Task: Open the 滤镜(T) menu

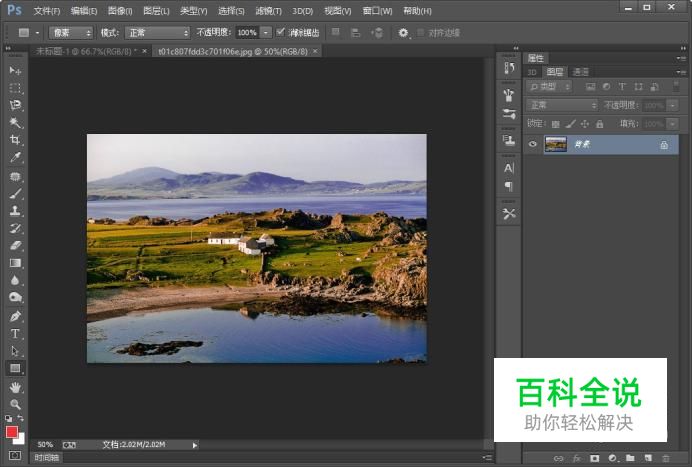Action: (x=267, y=10)
